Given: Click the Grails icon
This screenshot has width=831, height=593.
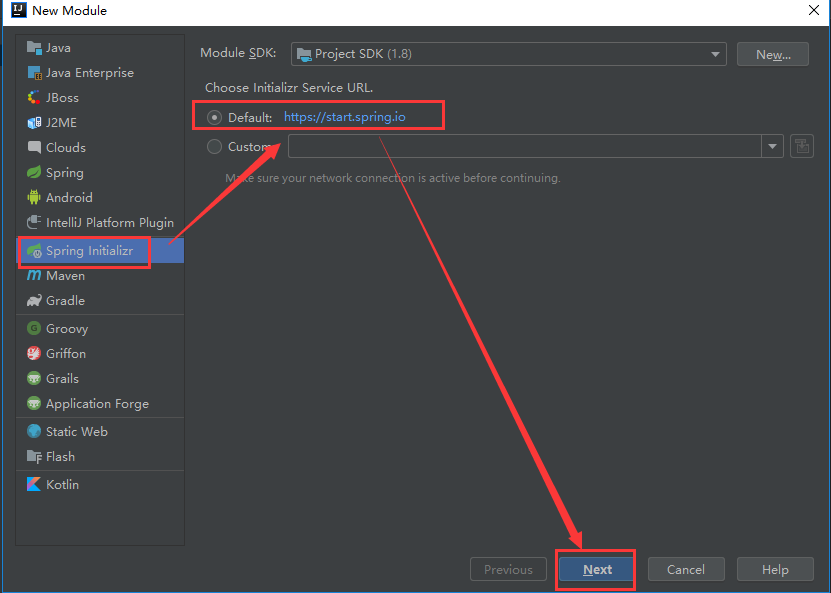Looking at the screenshot, I should click(x=34, y=378).
